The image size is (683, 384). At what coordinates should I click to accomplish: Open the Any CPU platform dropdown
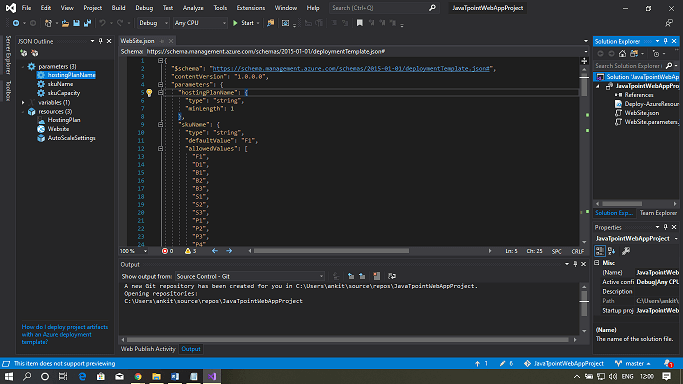point(200,23)
